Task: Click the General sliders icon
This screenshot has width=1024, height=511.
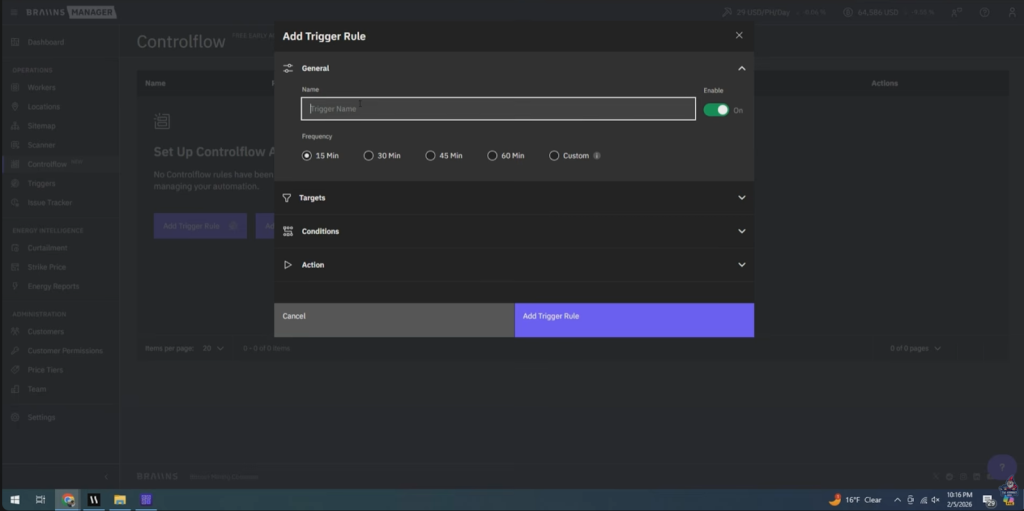Action: coord(288,68)
